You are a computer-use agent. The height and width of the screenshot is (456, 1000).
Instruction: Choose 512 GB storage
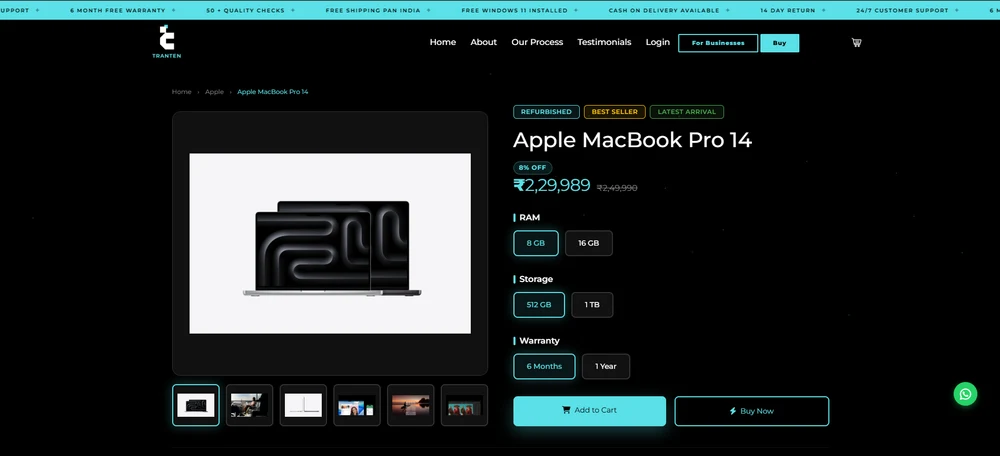tap(539, 305)
